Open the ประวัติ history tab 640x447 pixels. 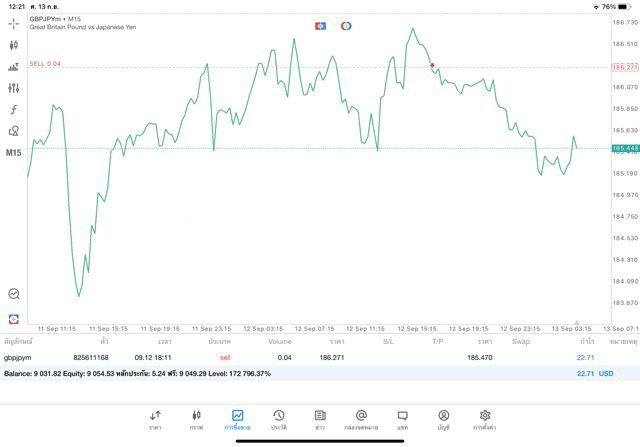pyautogui.click(x=278, y=419)
